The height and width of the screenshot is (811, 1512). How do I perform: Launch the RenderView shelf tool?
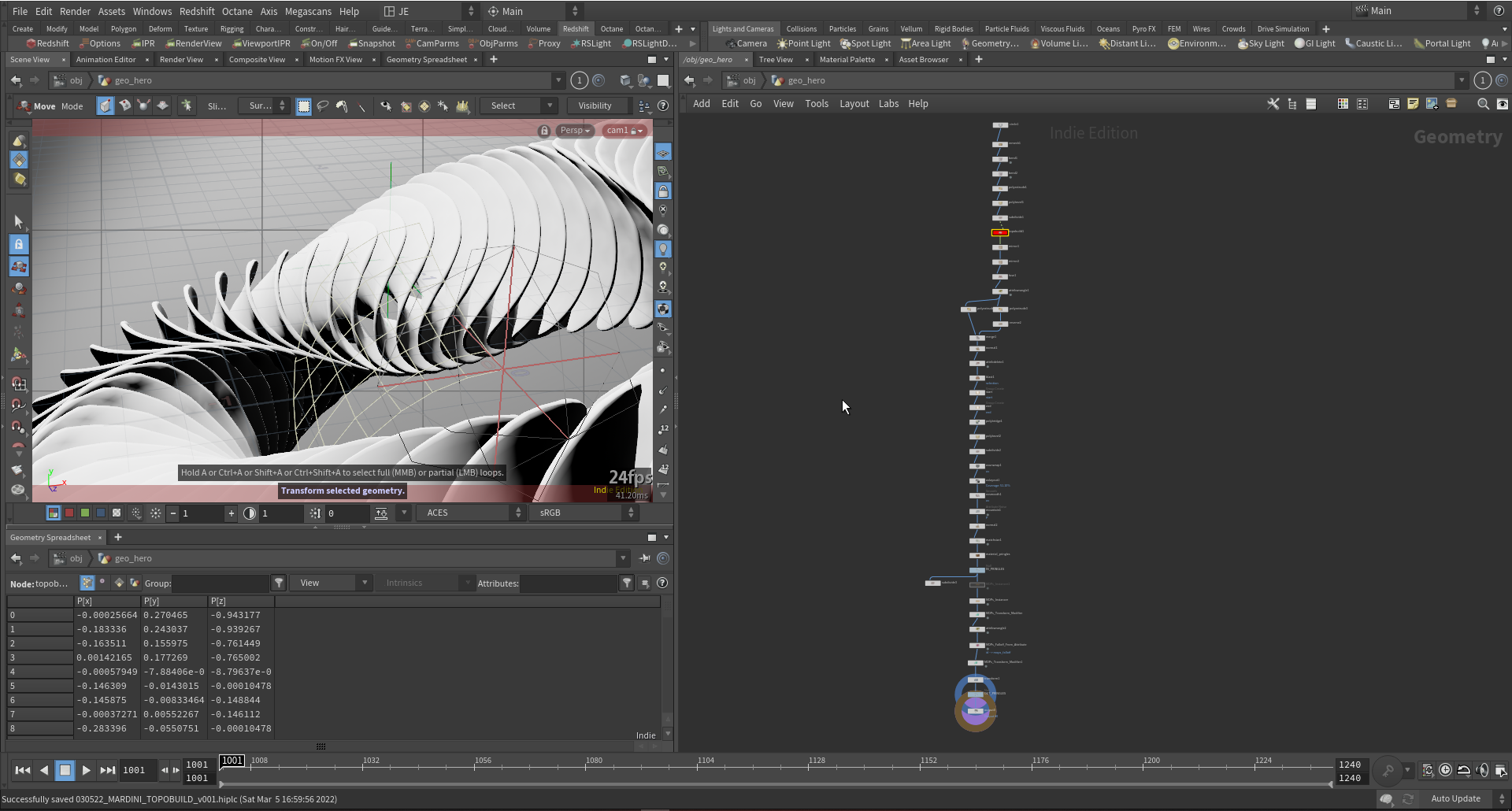pos(194,43)
